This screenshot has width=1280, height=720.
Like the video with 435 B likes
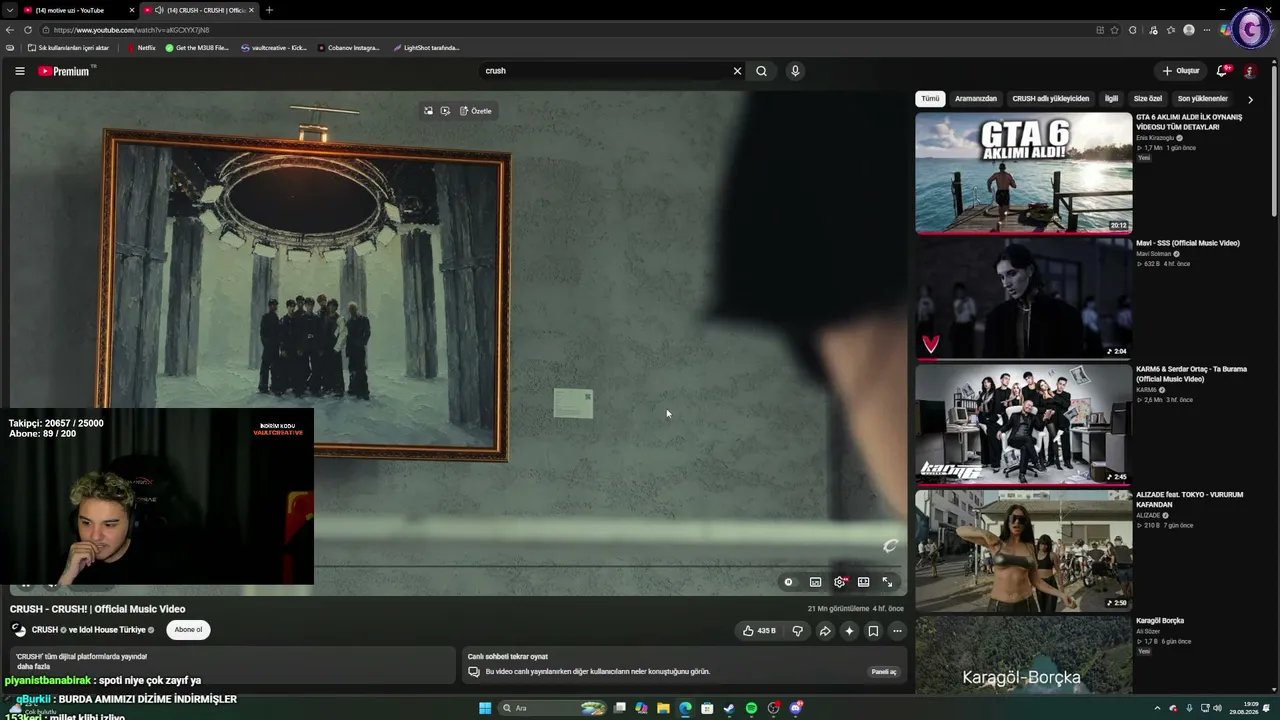(x=759, y=631)
